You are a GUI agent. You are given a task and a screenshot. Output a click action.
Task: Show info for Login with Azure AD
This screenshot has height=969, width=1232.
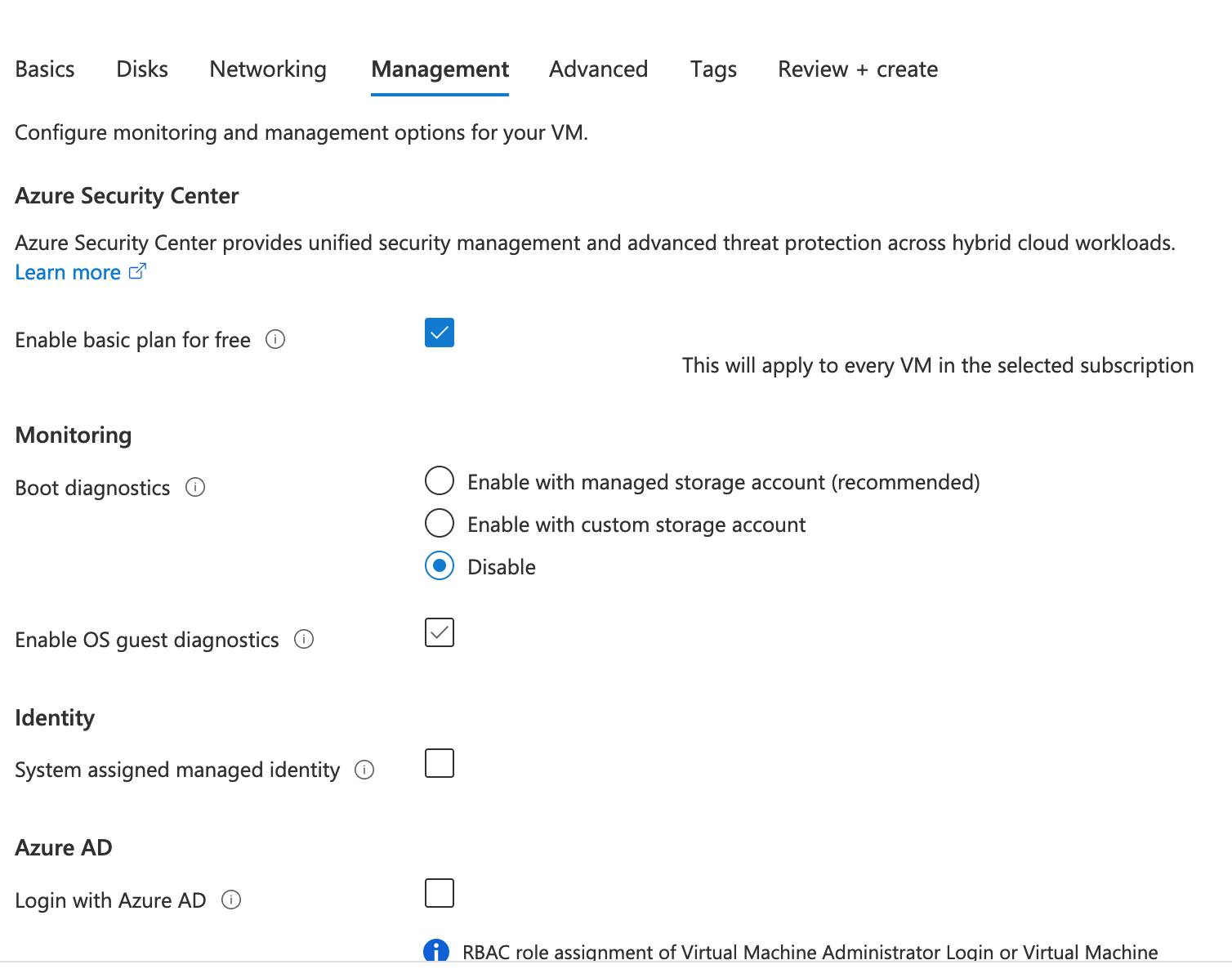(x=231, y=900)
